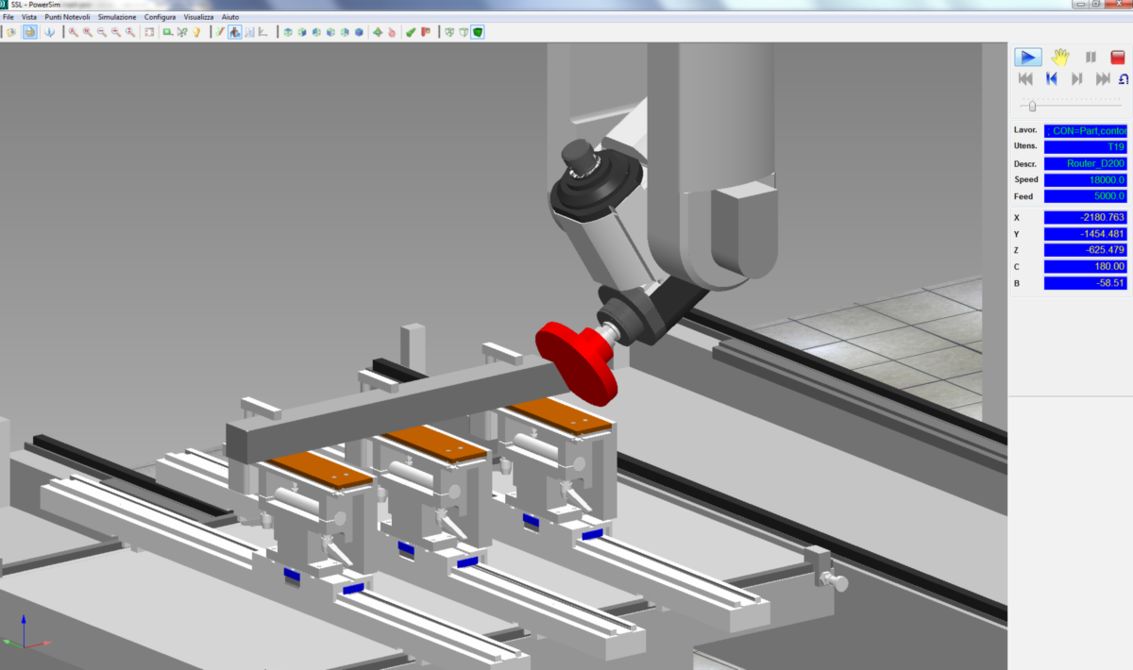Click the simulation speed slider handle

[x=1032, y=106]
